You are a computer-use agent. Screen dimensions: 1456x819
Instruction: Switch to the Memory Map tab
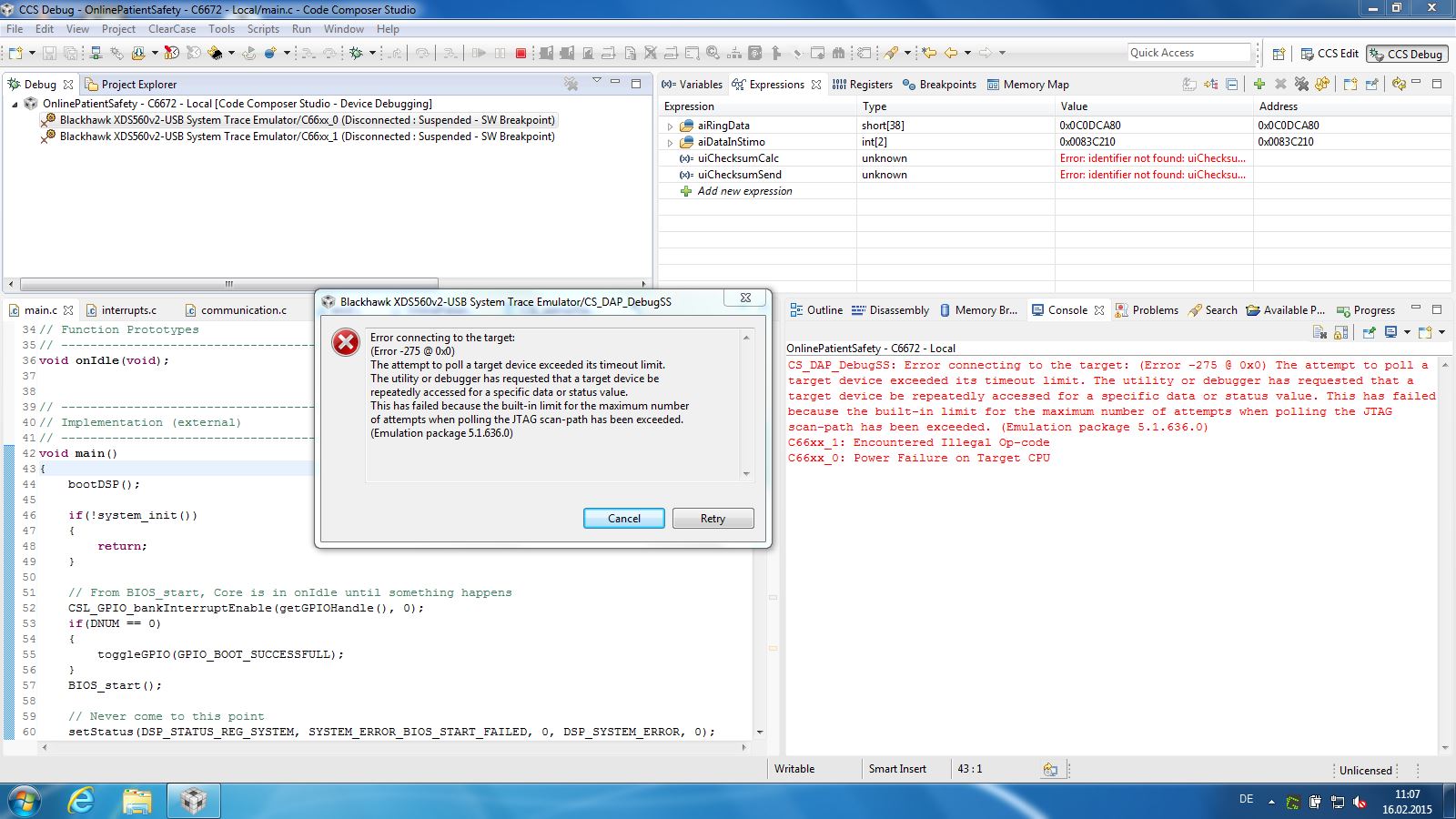[1027, 85]
